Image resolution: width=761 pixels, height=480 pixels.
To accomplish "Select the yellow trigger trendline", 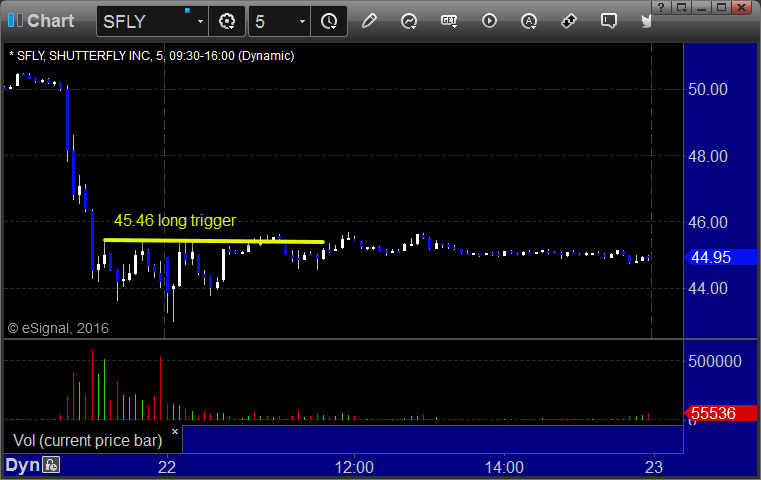I will pos(214,240).
